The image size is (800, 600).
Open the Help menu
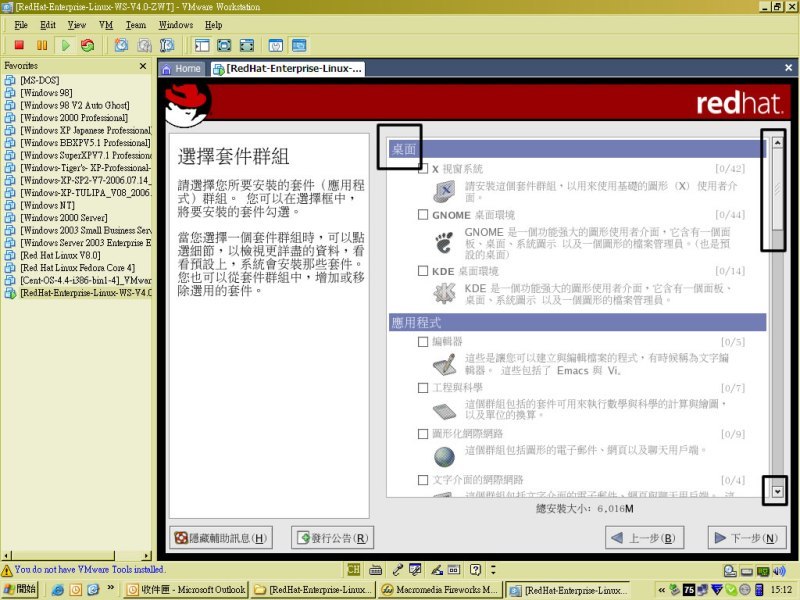213,25
